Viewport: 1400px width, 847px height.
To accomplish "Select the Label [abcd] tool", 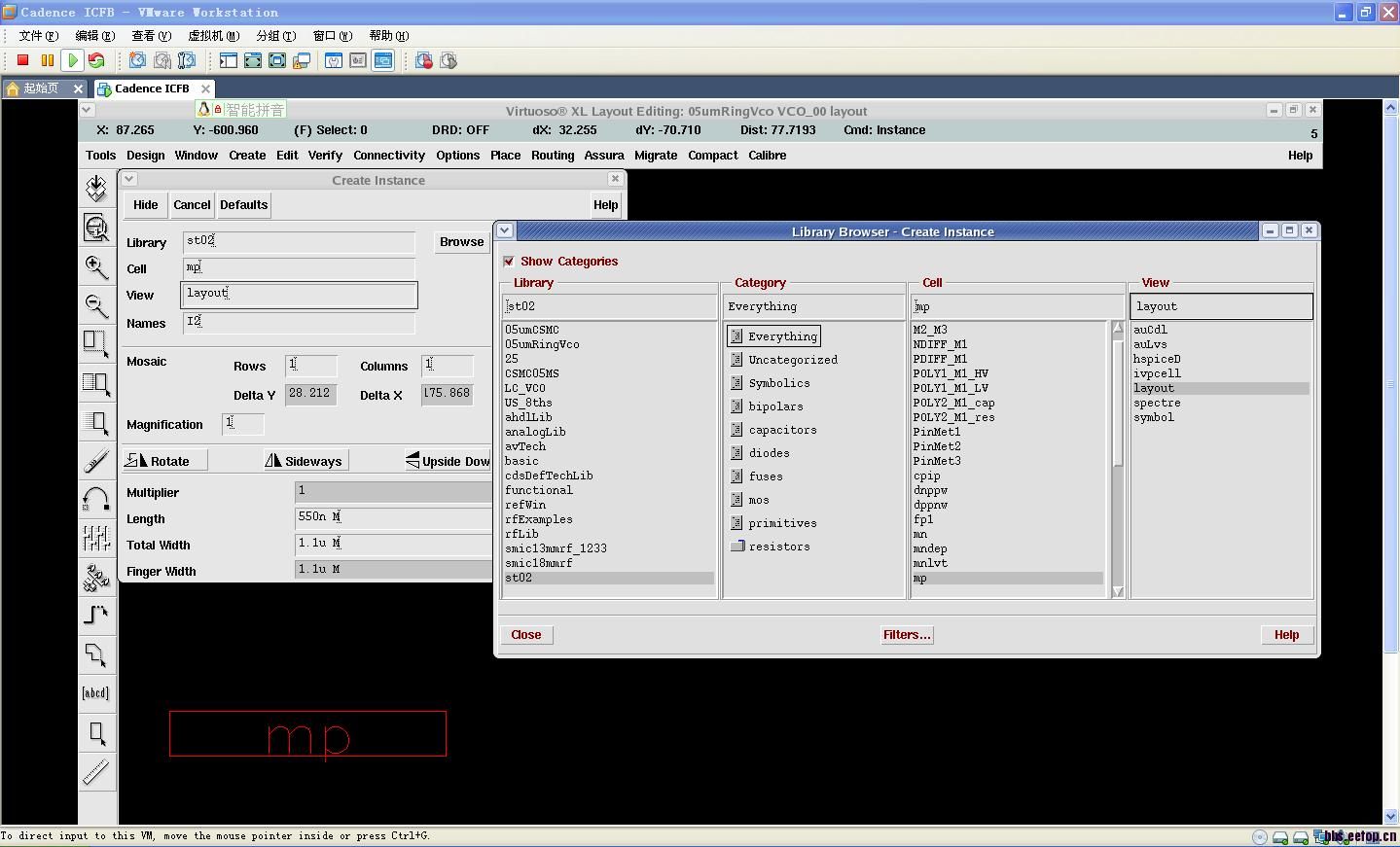I will (96, 693).
